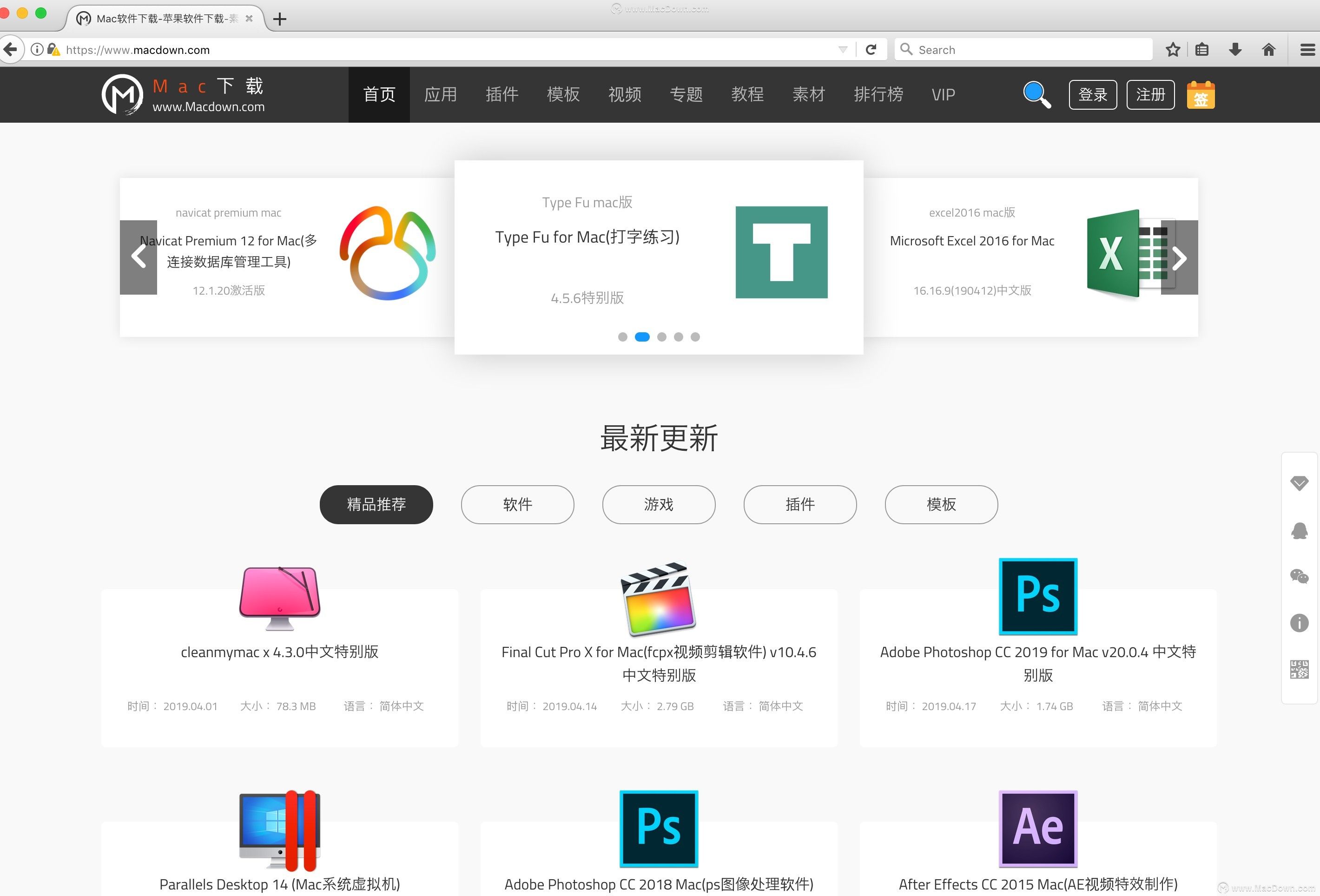The height and width of the screenshot is (896, 1320).
Task: Open Microsoft Excel 2016 for Mac title
Action: [972, 241]
